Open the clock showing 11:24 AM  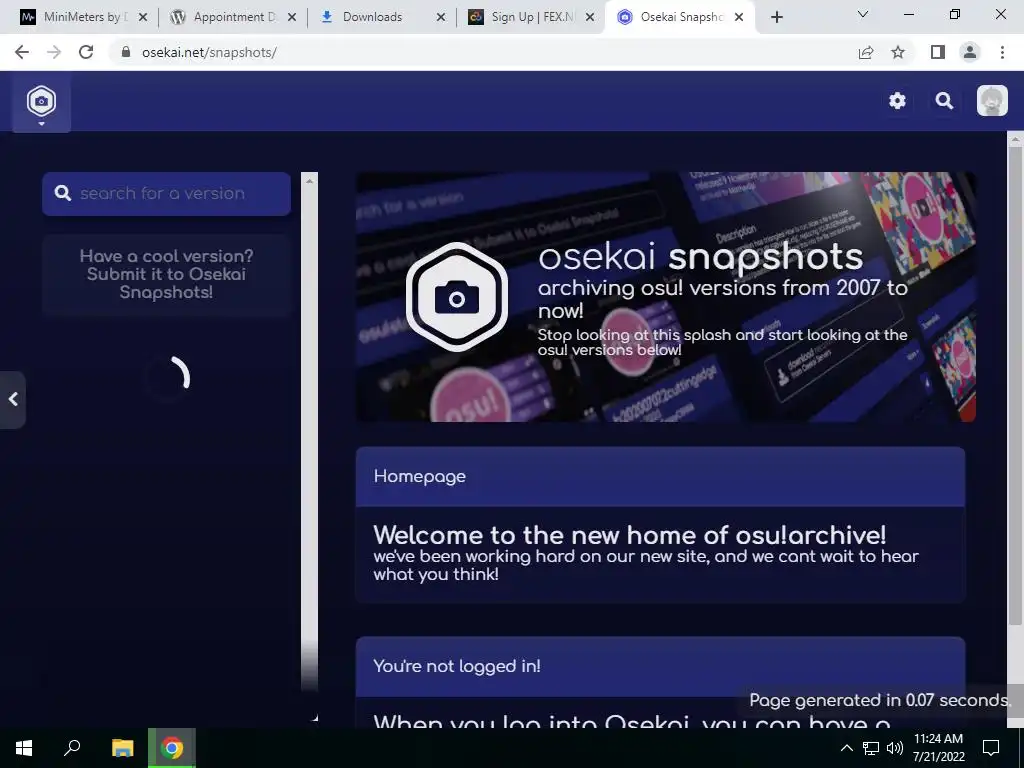(938, 748)
